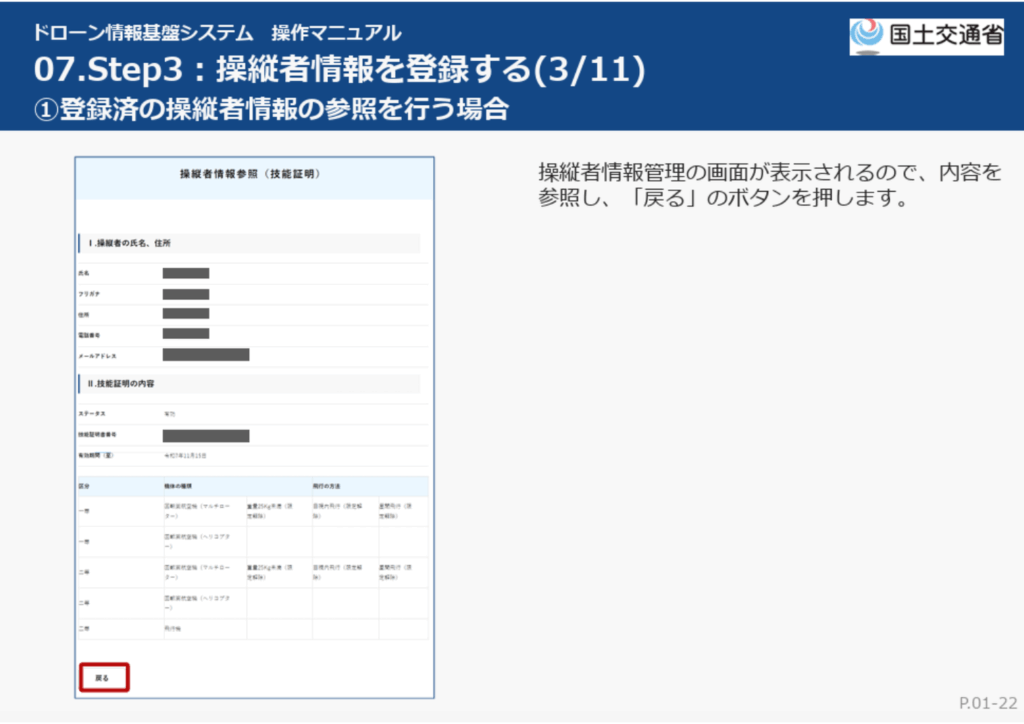Click the 機体の種類 column header

[176, 486]
